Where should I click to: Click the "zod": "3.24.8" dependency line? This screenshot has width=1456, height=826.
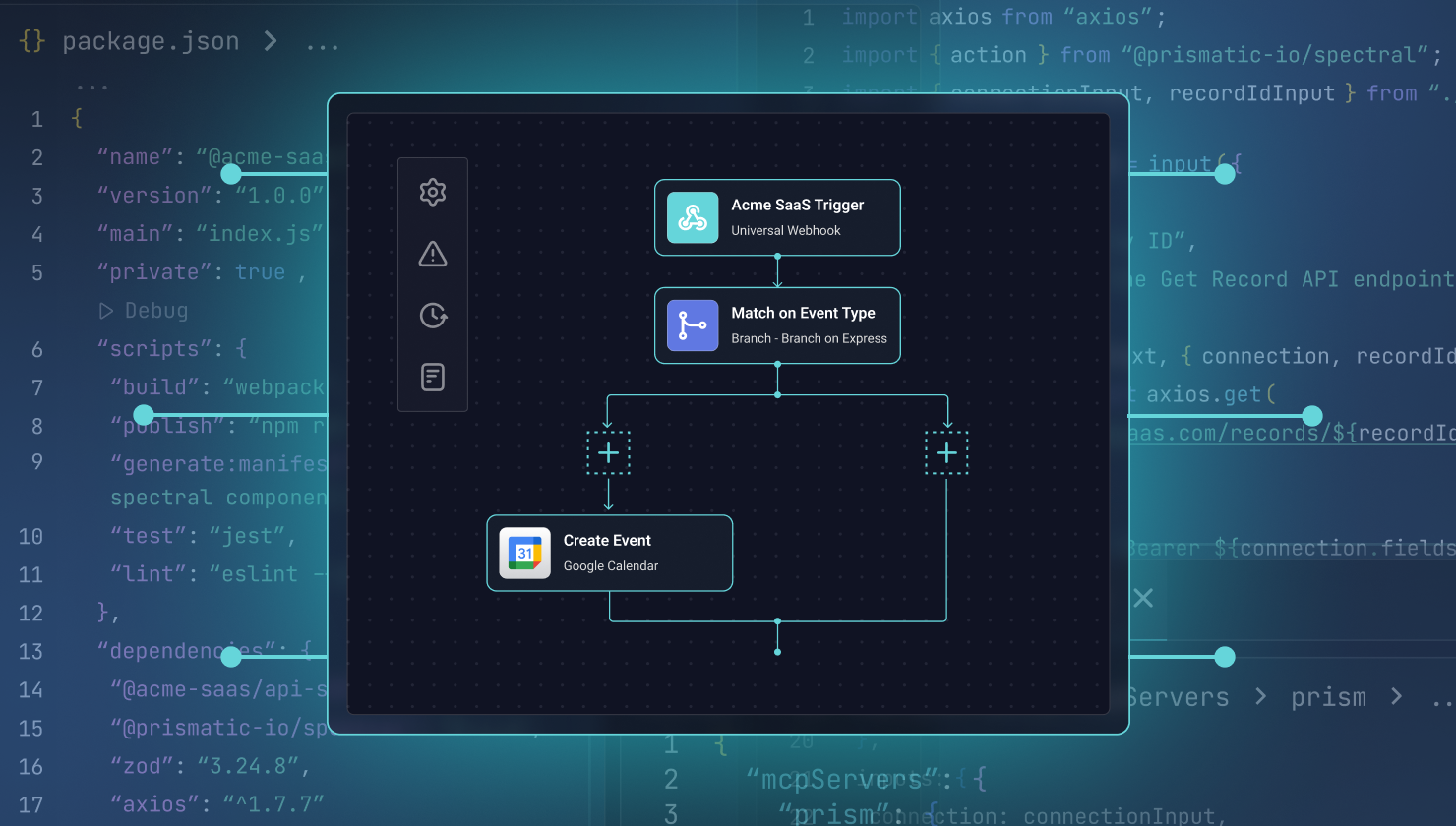point(210,766)
